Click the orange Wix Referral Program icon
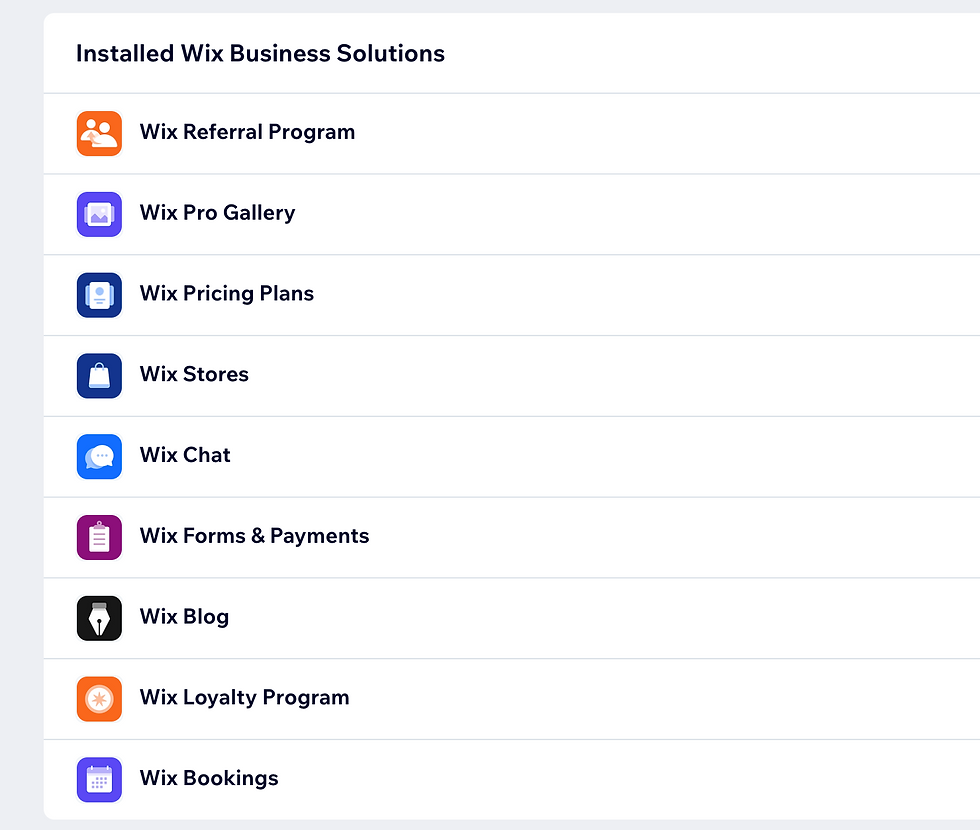Image resolution: width=980 pixels, height=830 pixels. 99,134
